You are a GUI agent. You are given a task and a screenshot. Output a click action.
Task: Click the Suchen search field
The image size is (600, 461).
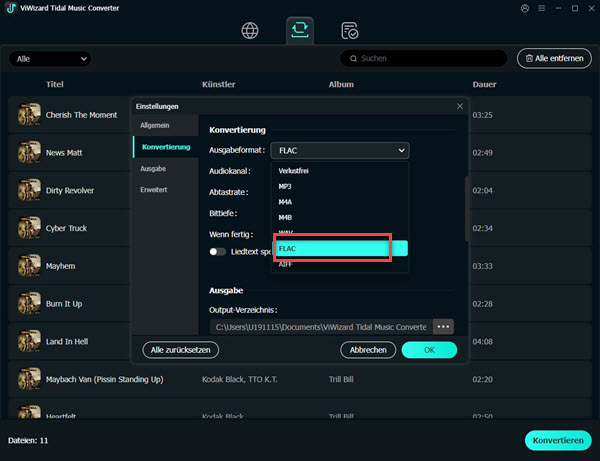[424, 59]
